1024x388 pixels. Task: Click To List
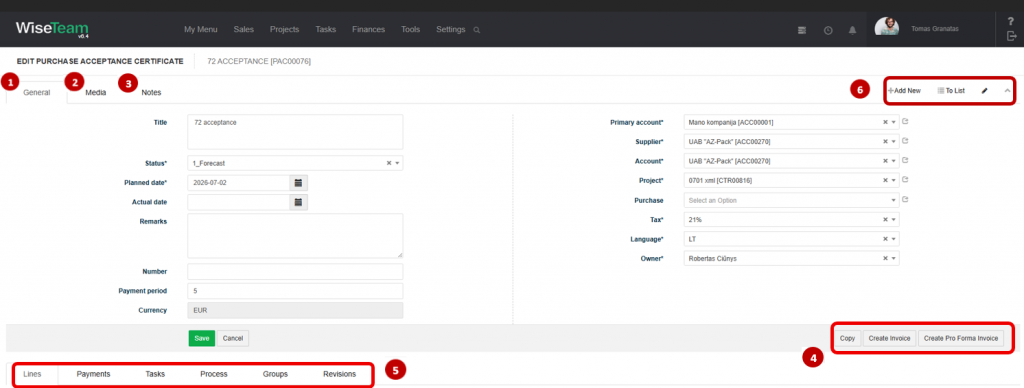pos(951,91)
